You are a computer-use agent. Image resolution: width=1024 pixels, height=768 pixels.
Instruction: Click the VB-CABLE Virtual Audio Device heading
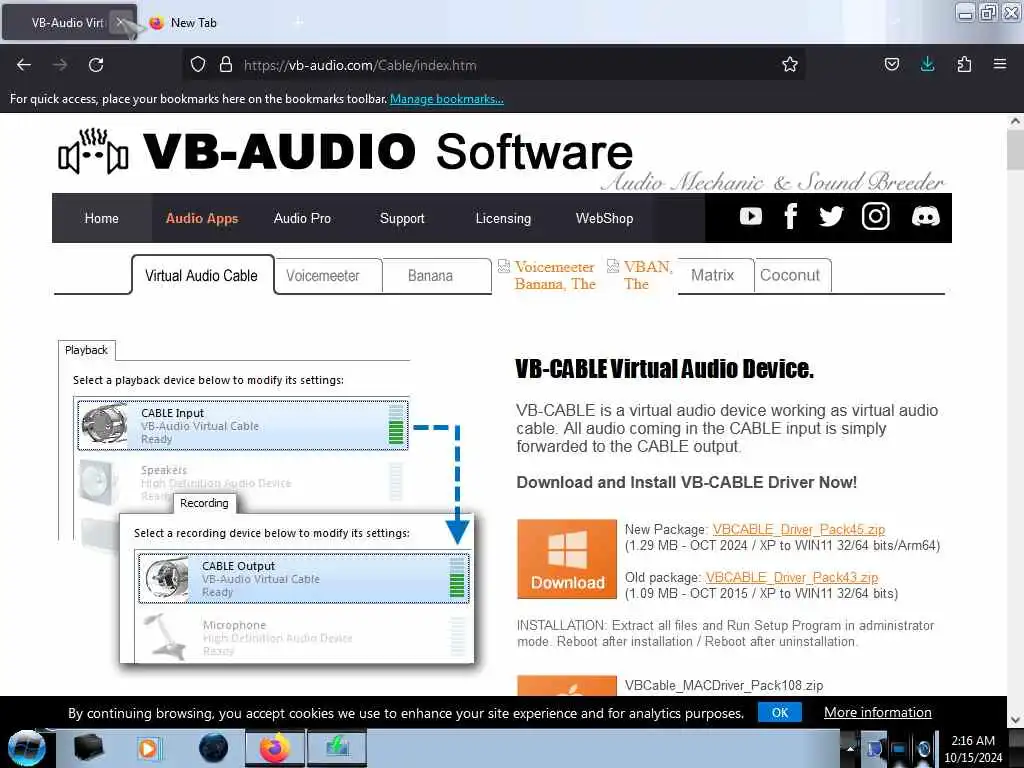(664, 369)
